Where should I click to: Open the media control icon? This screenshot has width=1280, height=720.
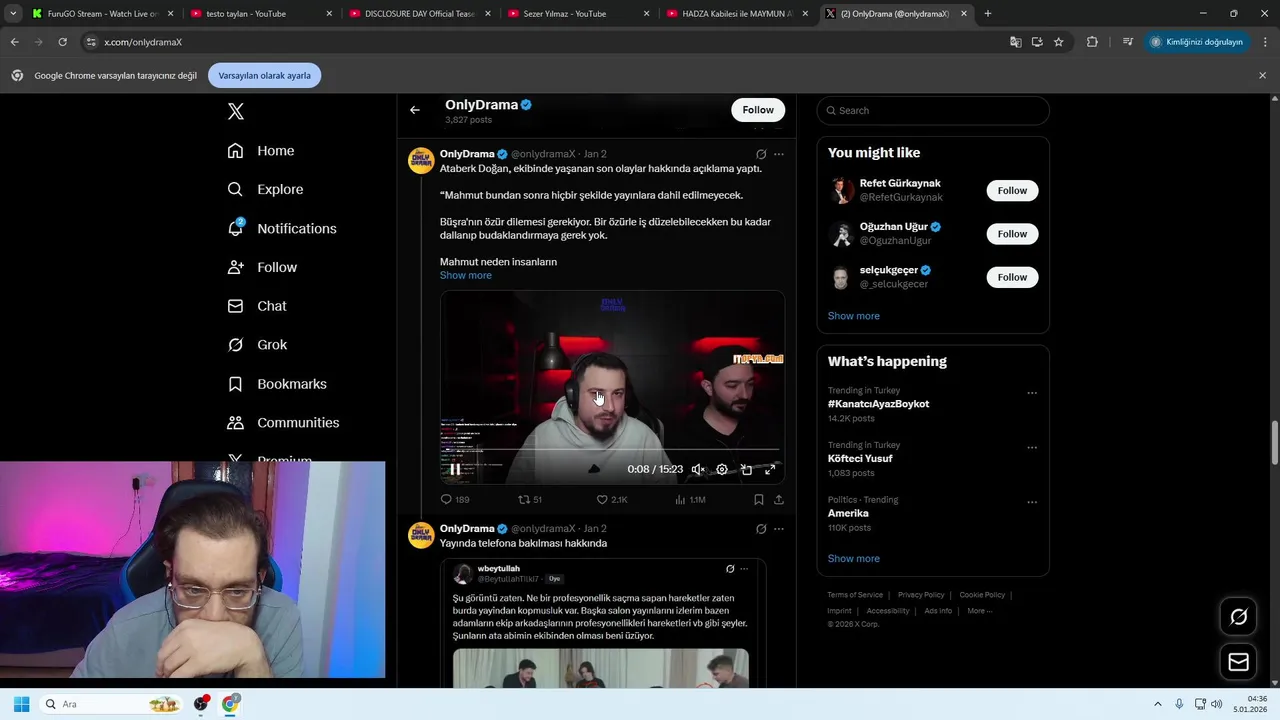(x=1128, y=42)
